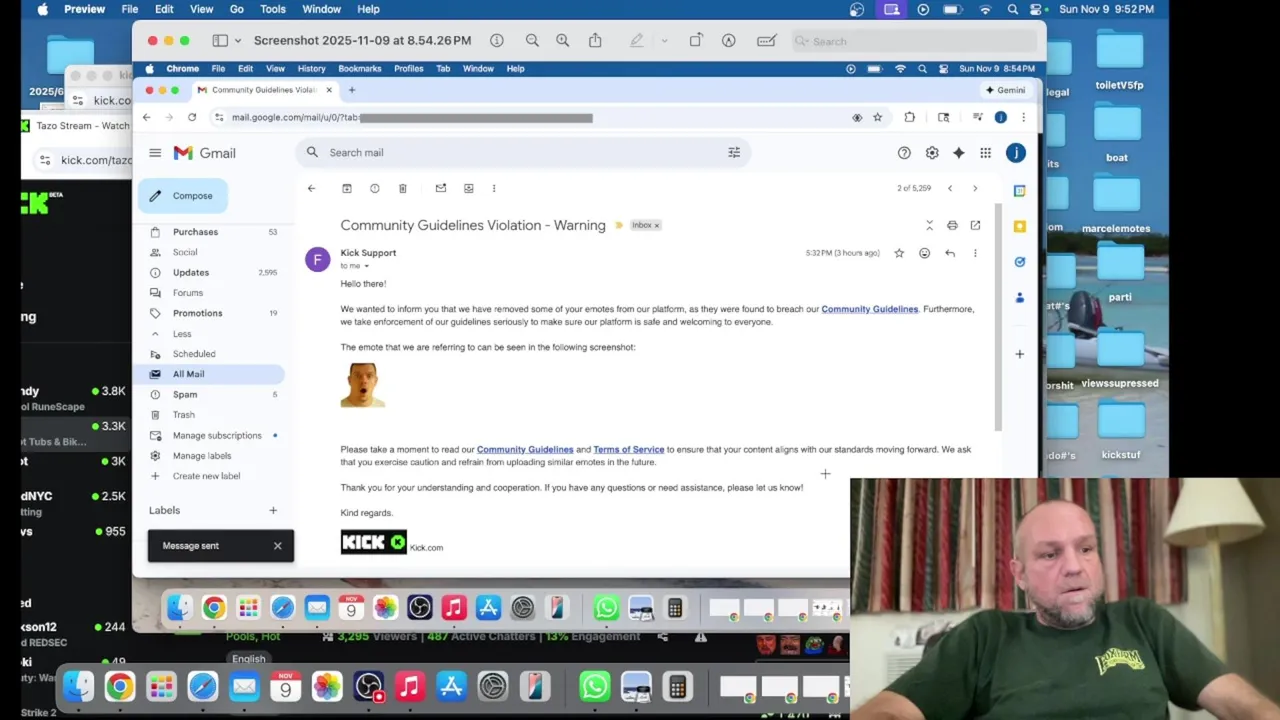This screenshot has height=720, width=1280.
Task: Click the back arrow above the email
Action: tap(311, 188)
